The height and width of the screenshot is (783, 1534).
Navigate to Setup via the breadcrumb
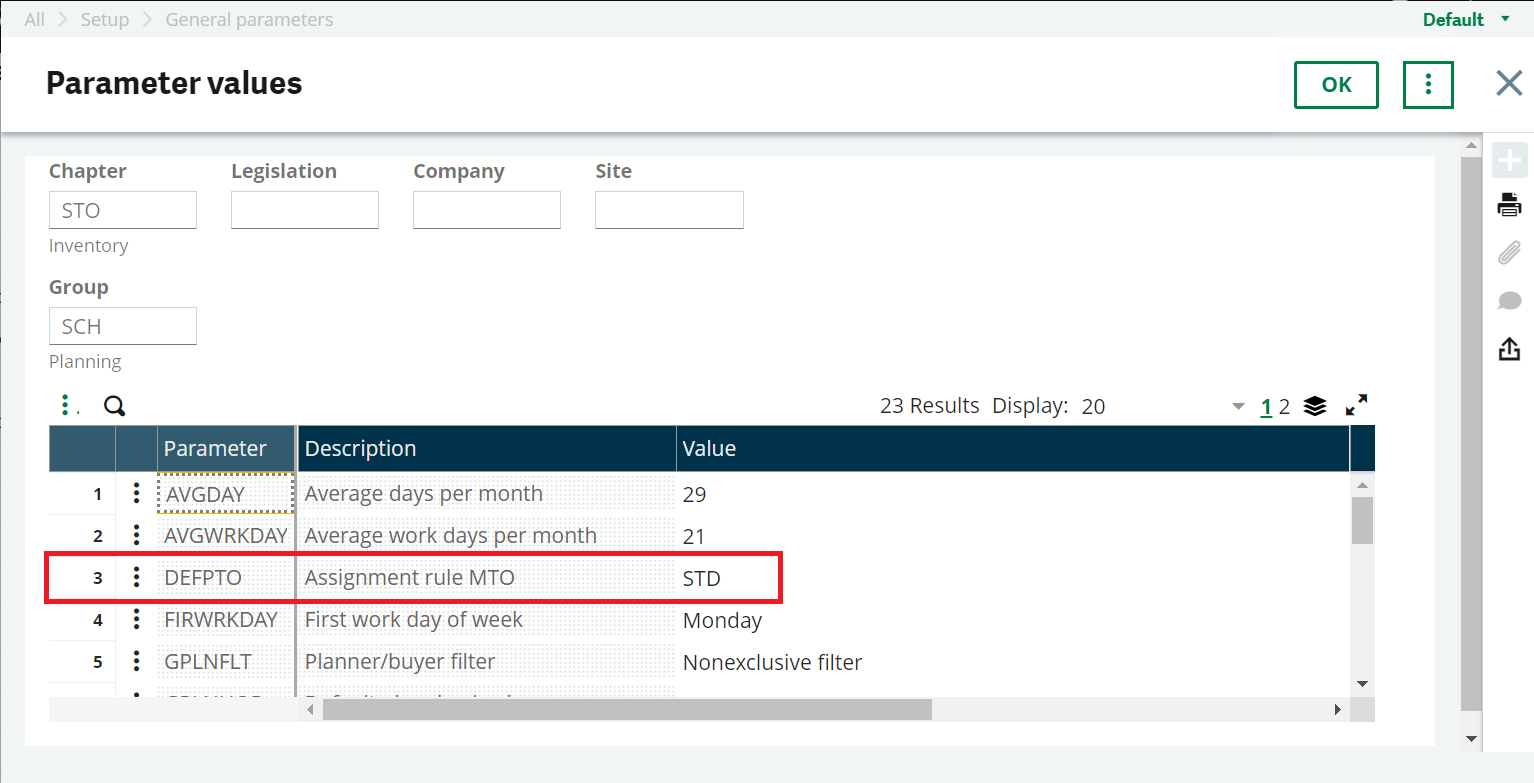click(x=104, y=18)
